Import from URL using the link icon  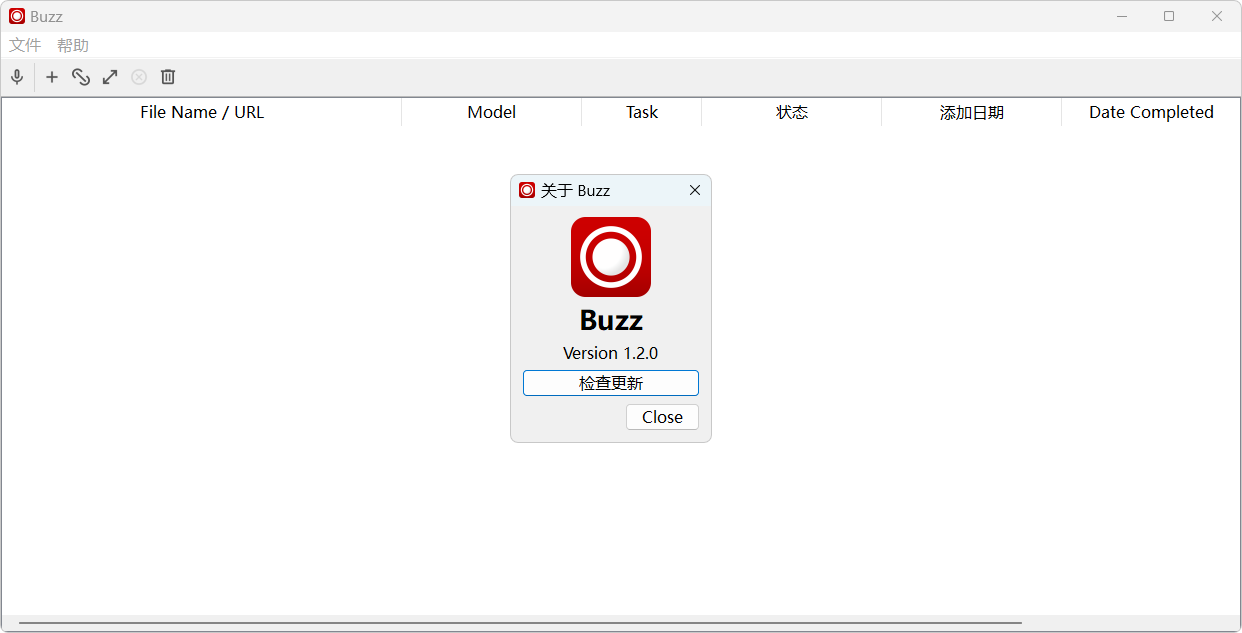pos(81,77)
